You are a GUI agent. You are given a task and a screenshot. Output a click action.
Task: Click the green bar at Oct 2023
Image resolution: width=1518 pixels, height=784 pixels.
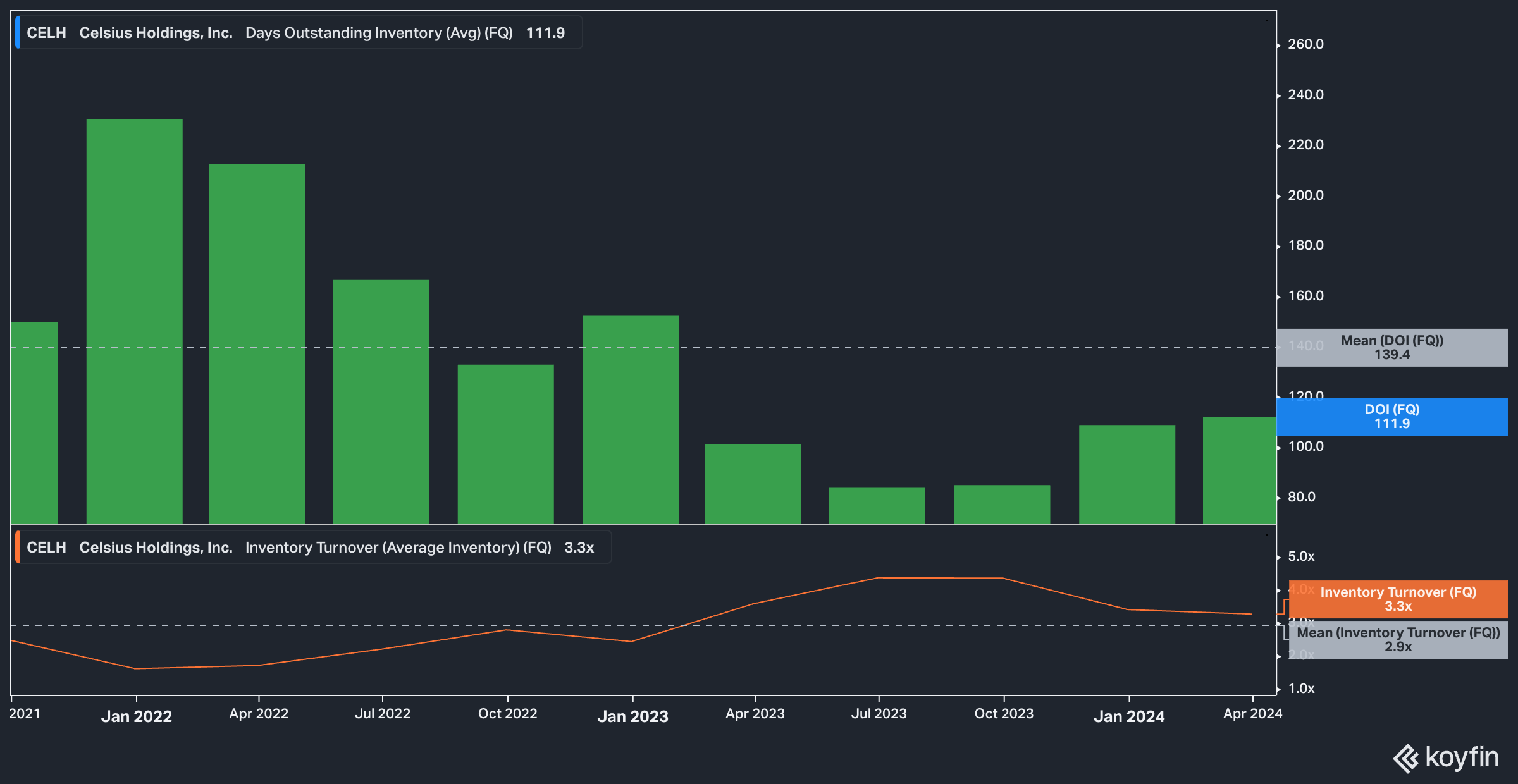[1002, 505]
